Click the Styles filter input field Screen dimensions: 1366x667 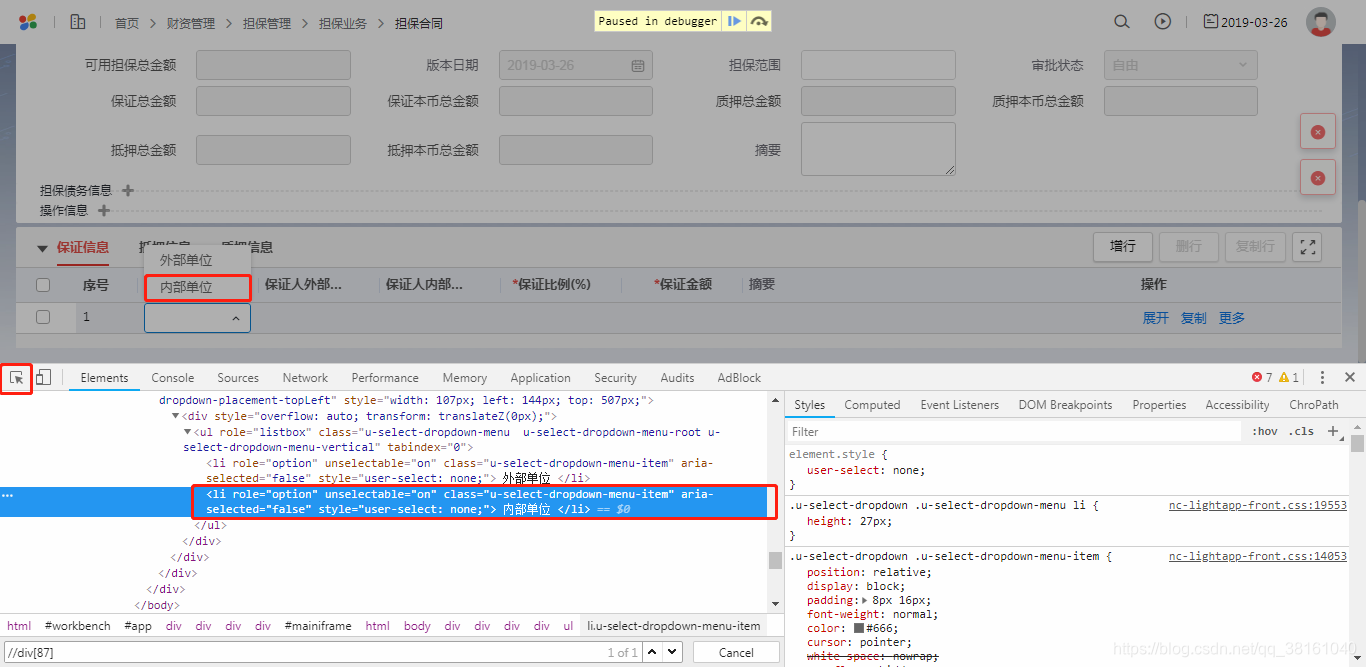point(1014,431)
